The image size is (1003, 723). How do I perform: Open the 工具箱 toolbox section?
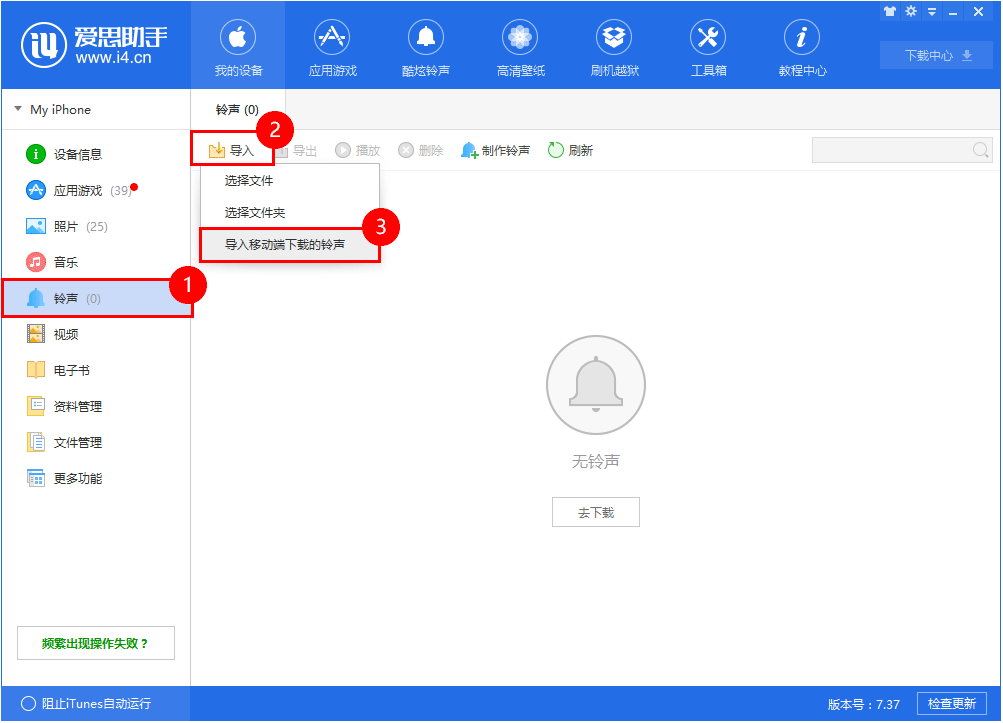(707, 46)
